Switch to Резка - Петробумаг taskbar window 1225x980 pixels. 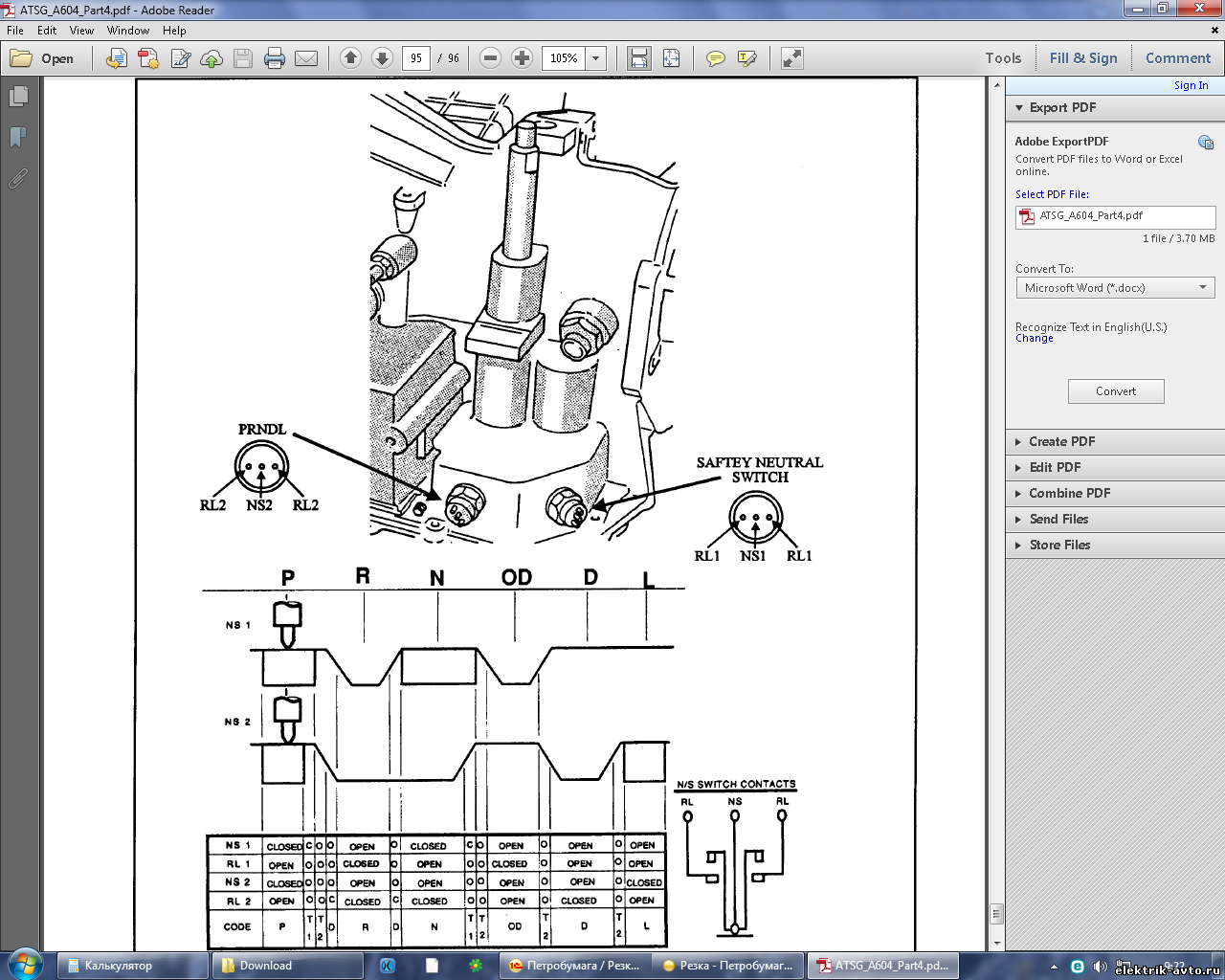coord(729,966)
